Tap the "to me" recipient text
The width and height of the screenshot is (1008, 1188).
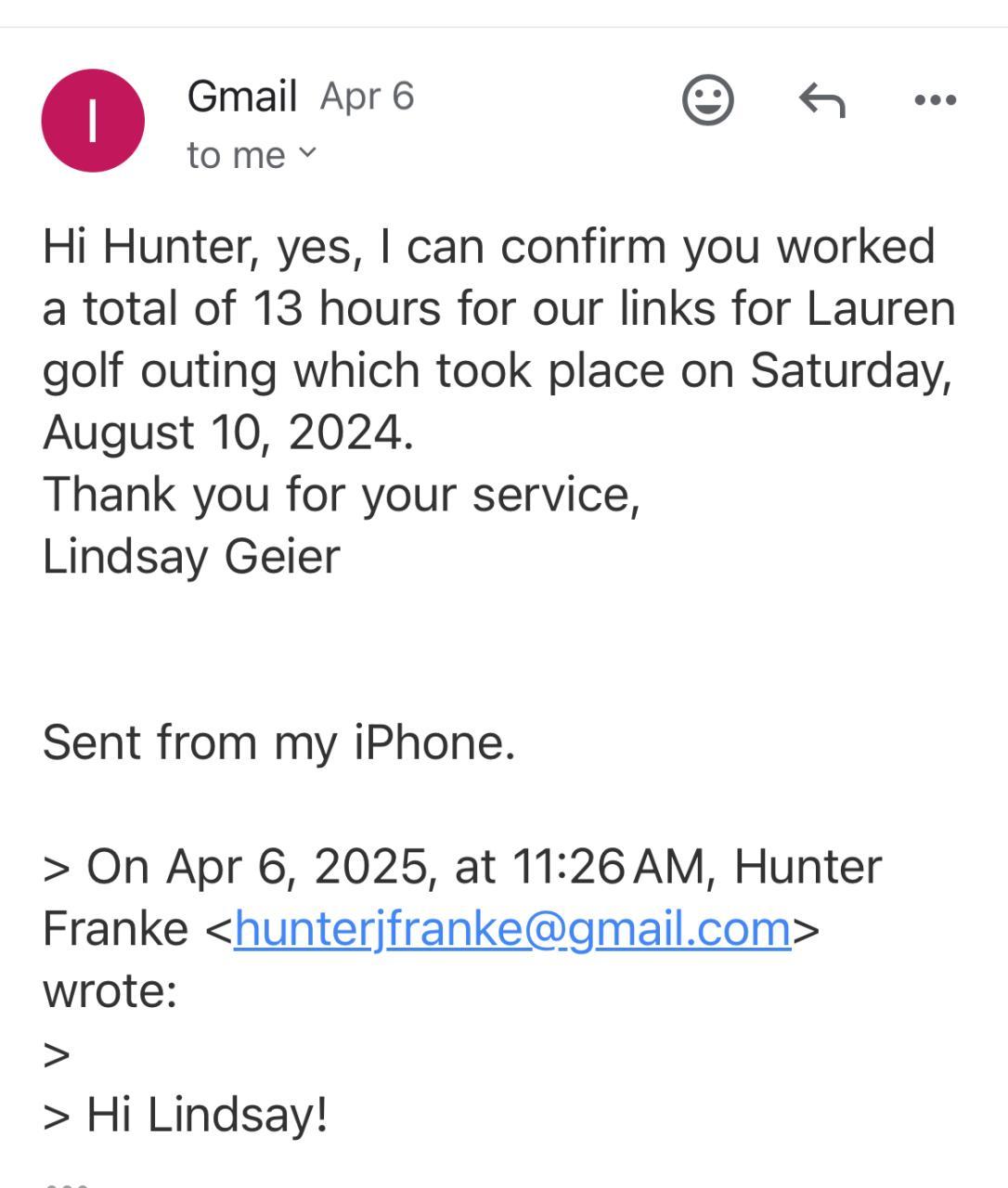(x=236, y=154)
